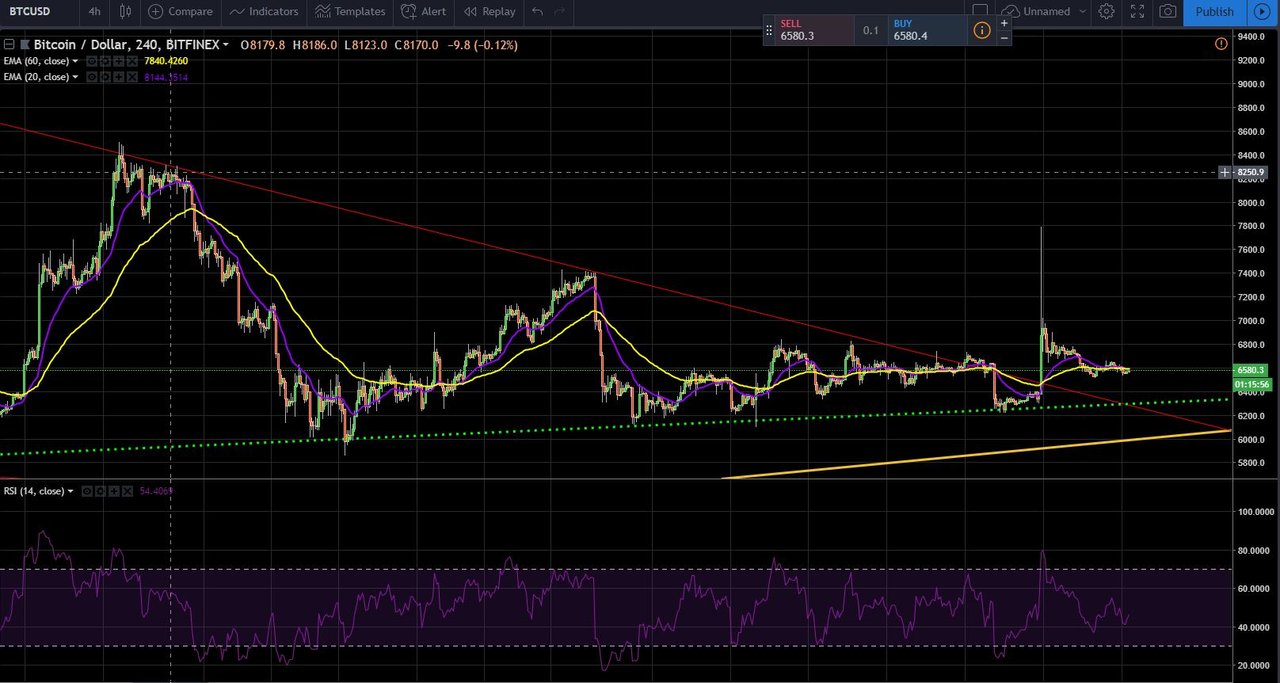Collapse the Bitcoin / Dollar legend box
1280x683 pixels.
(8, 45)
